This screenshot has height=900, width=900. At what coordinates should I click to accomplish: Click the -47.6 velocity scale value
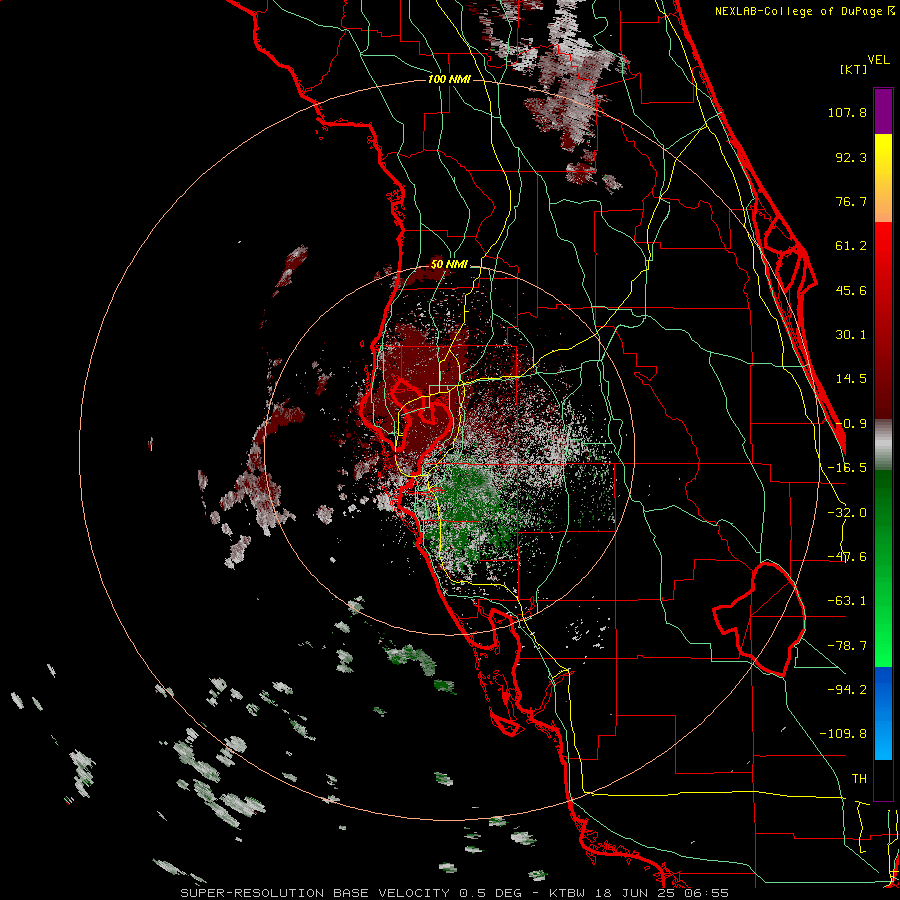[847, 557]
